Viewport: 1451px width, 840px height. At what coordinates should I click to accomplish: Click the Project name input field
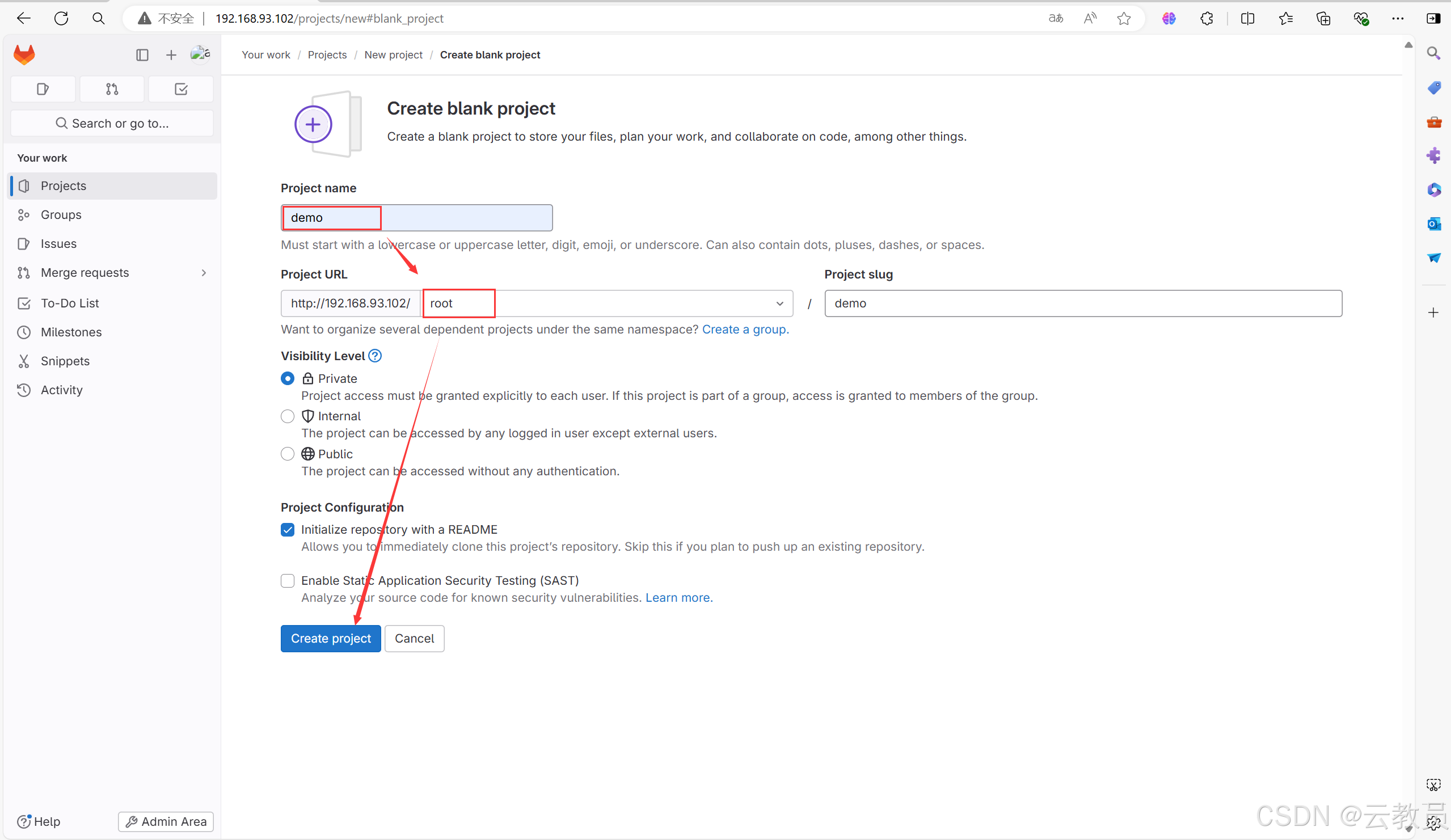pyautogui.click(x=416, y=217)
